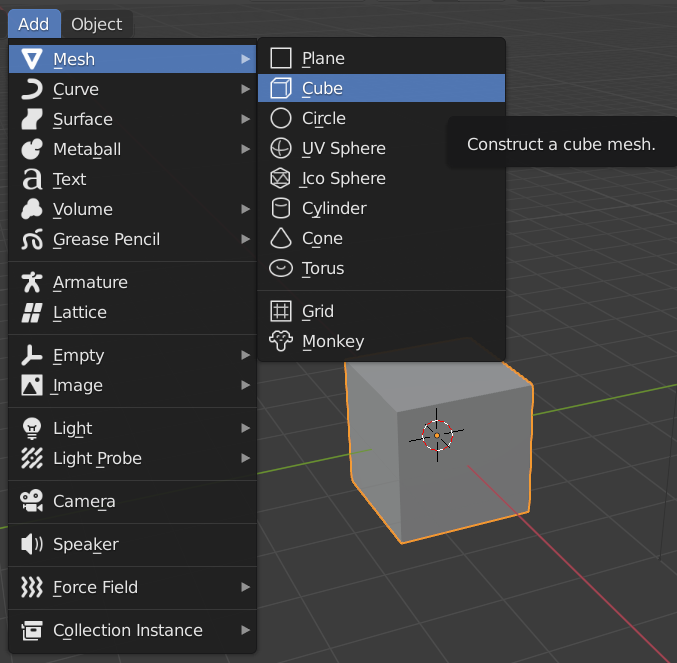677x663 pixels.
Task: Click the Cone icon
Action: 281,238
